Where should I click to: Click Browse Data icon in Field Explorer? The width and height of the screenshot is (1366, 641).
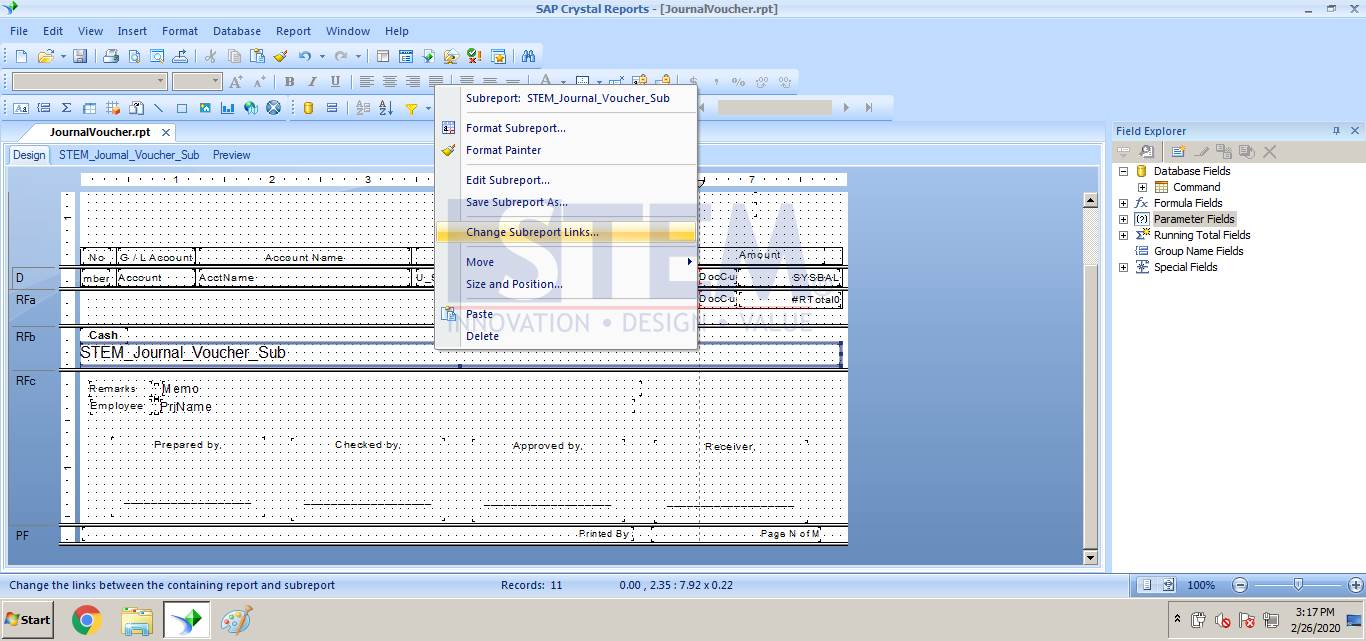[1146, 152]
